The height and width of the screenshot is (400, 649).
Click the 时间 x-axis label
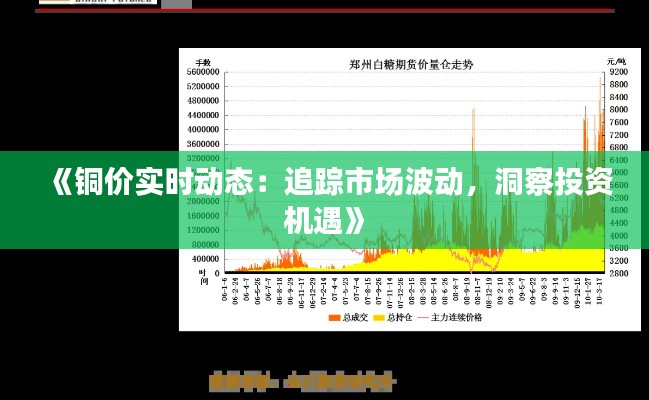[203, 277]
